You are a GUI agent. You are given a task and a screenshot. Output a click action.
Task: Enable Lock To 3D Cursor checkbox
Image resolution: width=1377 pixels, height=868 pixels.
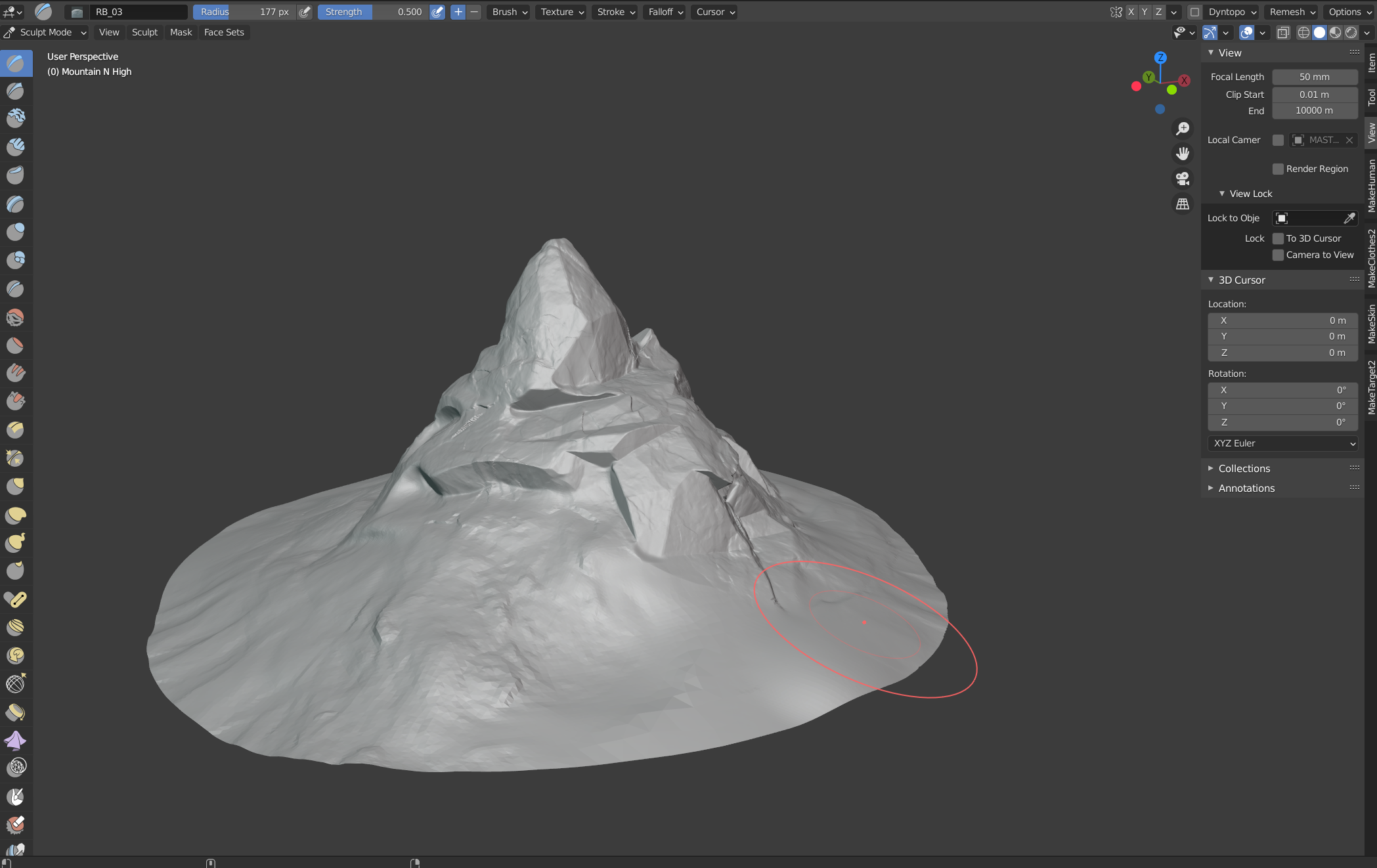pos(1278,238)
